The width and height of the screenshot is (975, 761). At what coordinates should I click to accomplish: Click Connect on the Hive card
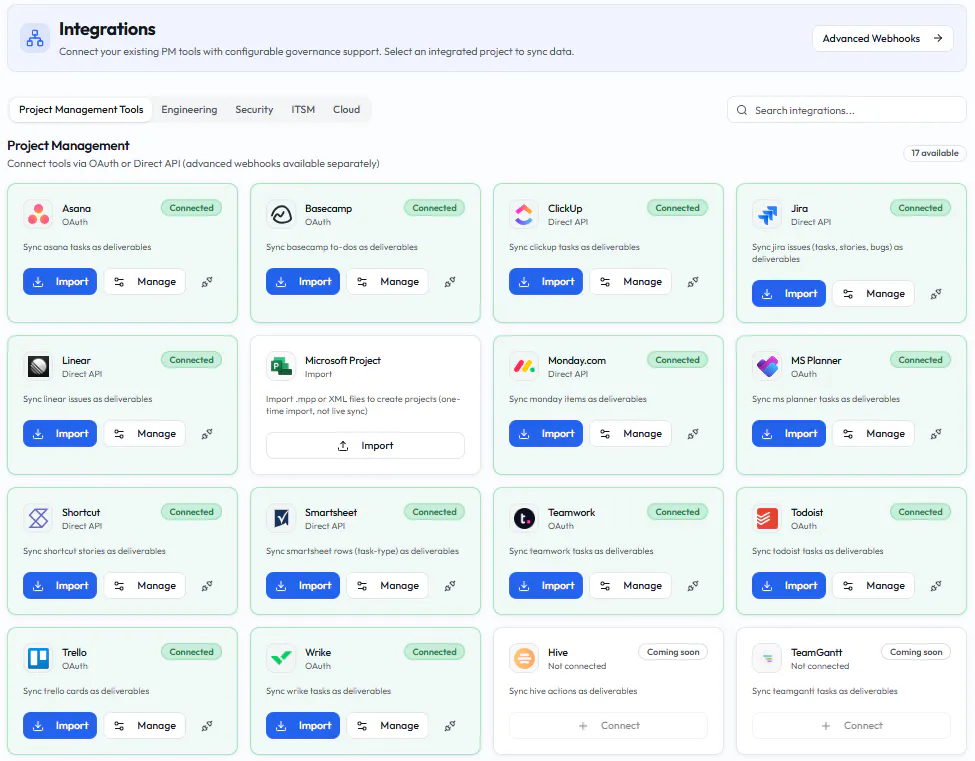tap(608, 726)
